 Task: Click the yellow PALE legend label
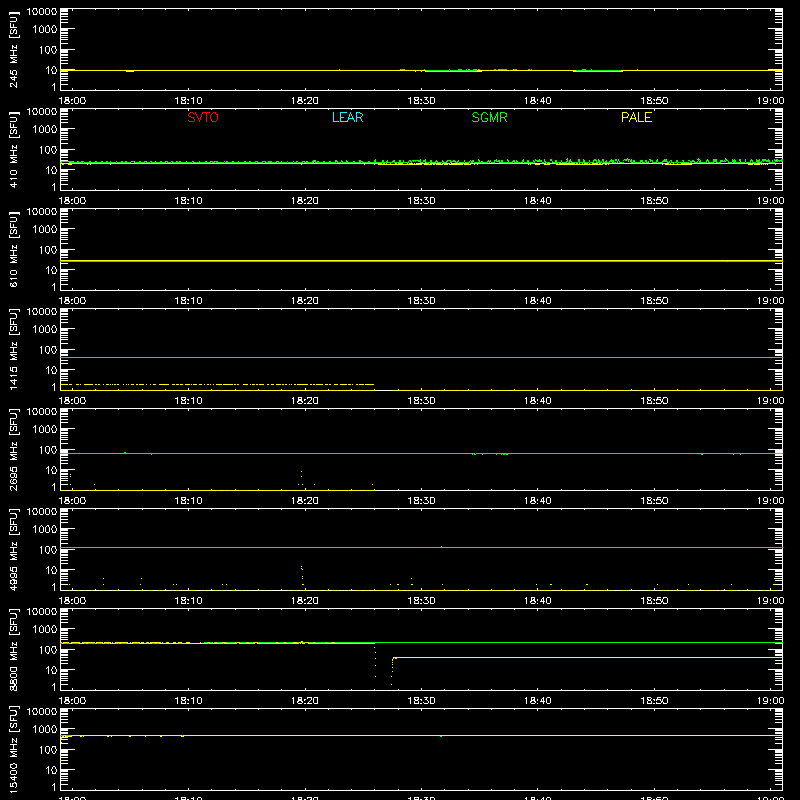[x=636, y=117]
